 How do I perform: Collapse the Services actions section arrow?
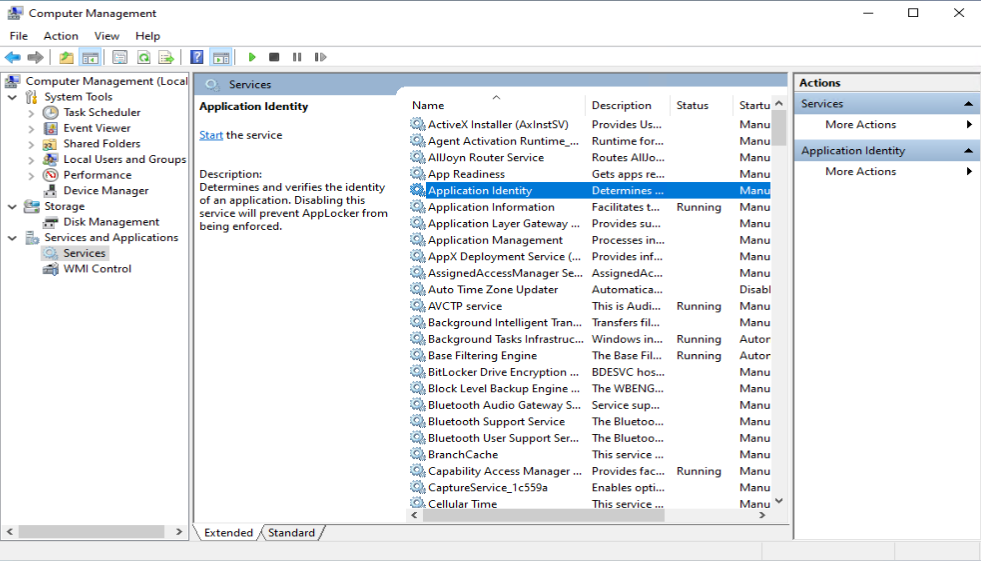click(968, 104)
